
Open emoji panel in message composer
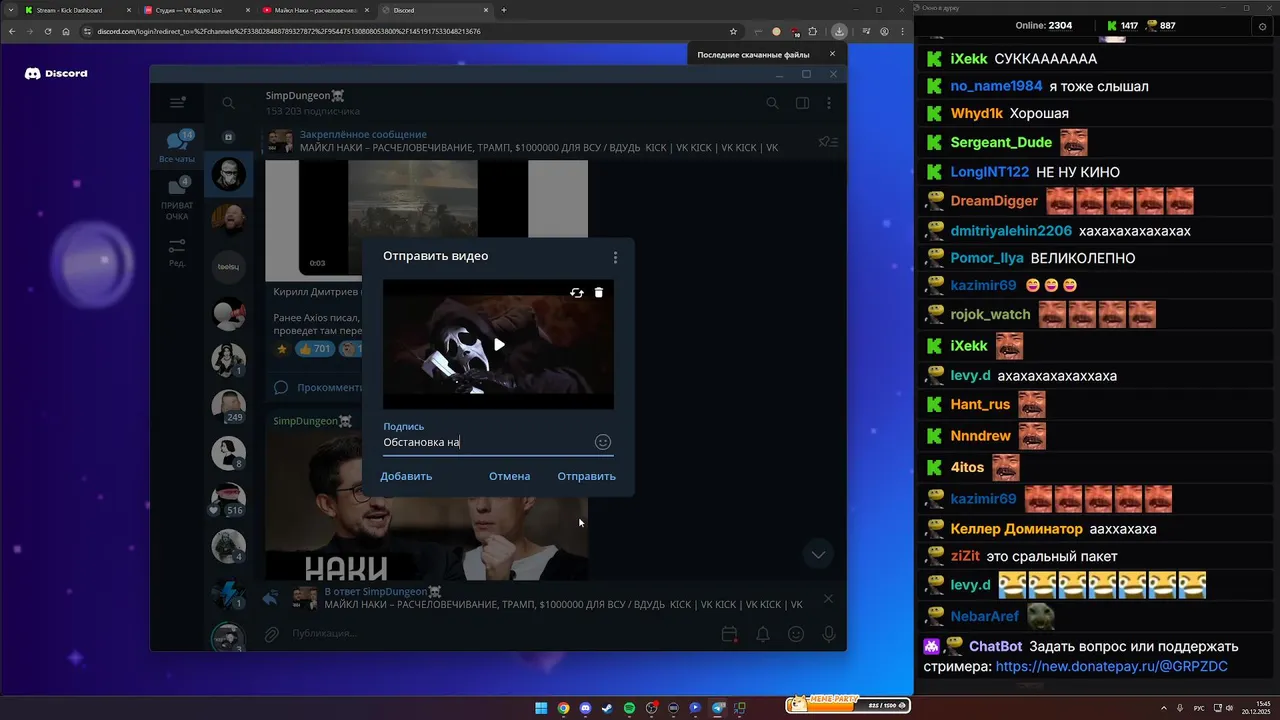796,634
